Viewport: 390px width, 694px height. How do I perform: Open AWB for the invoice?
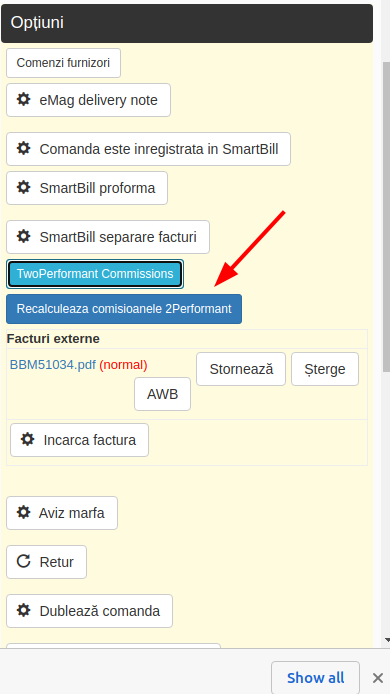pyautogui.click(x=162, y=394)
